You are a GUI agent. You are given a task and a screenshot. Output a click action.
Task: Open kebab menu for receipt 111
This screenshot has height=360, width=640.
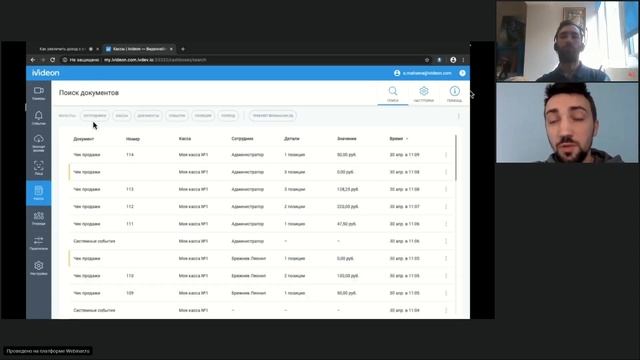446,224
